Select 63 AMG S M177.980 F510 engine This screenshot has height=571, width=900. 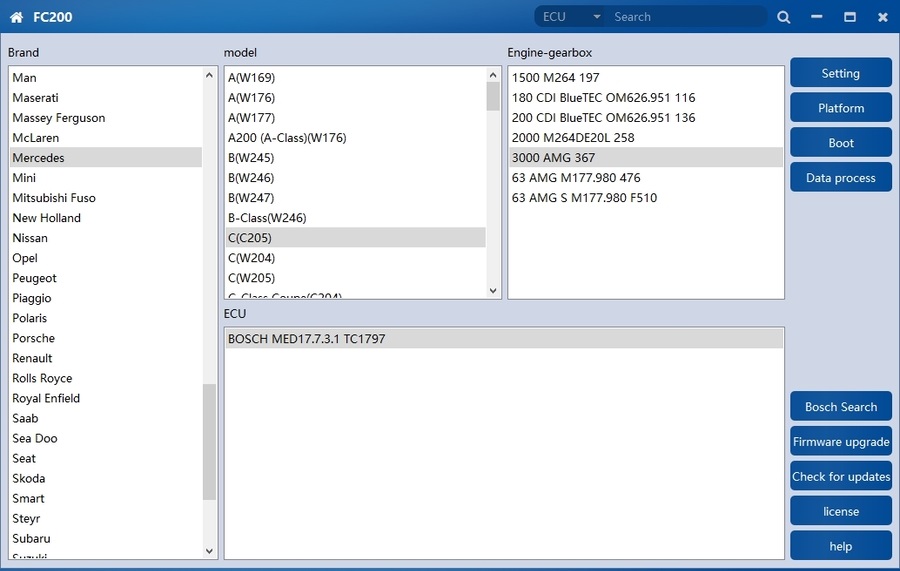tap(584, 198)
